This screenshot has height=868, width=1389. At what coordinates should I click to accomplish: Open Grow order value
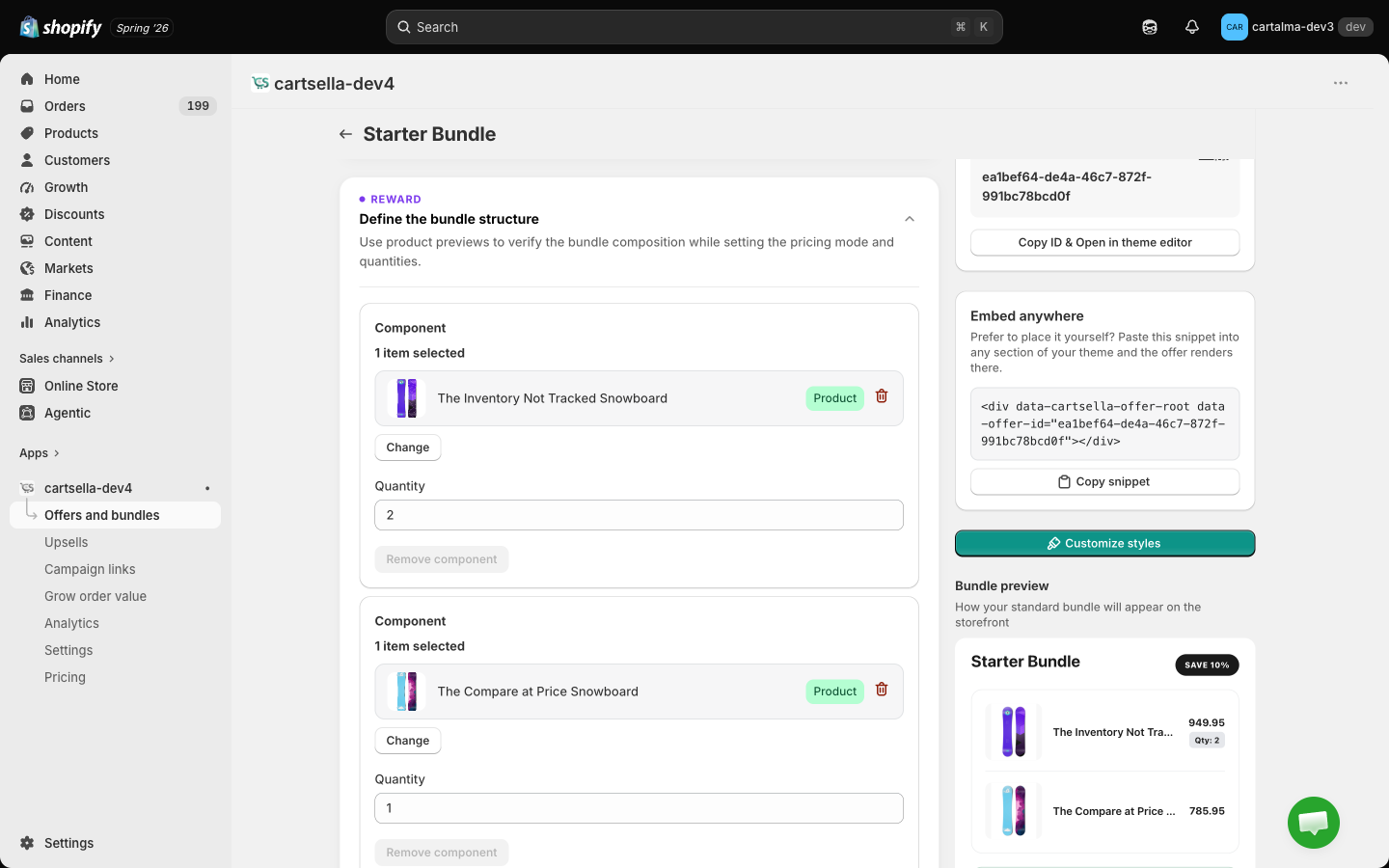coord(95,596)
